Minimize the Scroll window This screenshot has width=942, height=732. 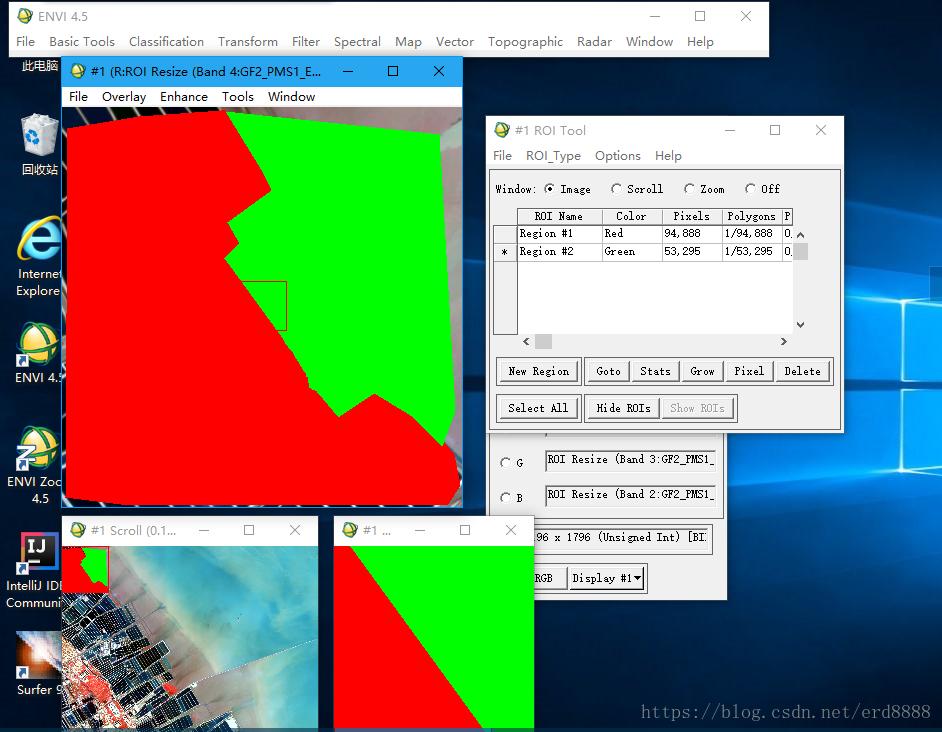tap(204, 530)
